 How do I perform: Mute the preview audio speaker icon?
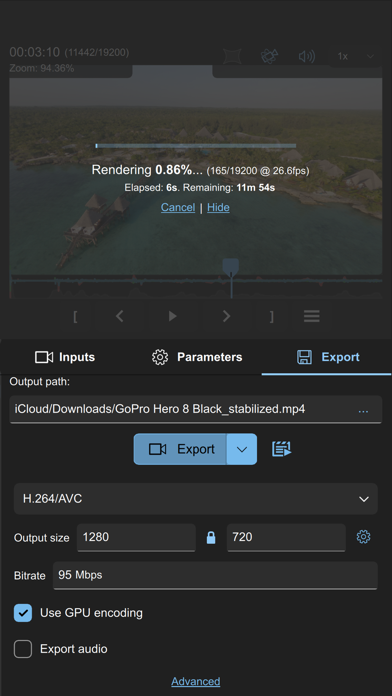pyautogui.click(x=307, y=56)
